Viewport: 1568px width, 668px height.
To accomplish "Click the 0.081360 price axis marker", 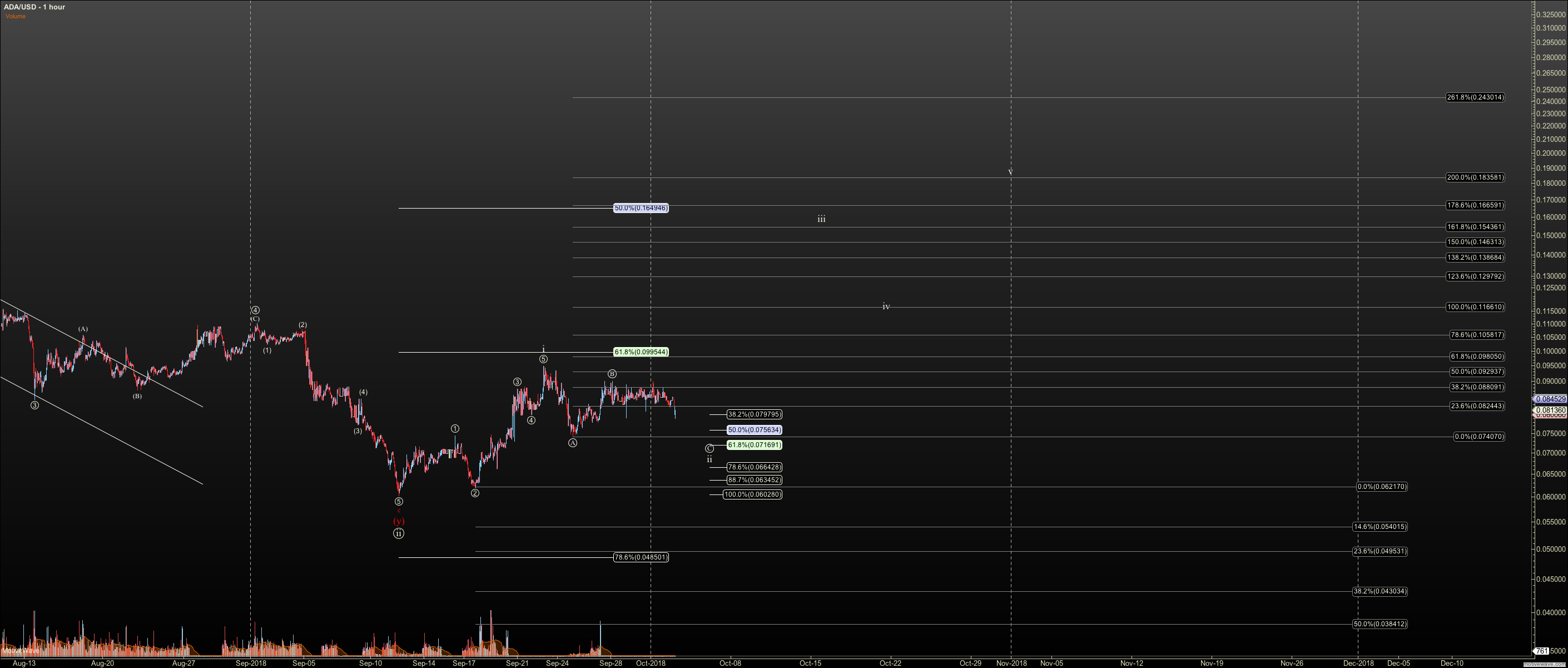I will [1550, 410].
